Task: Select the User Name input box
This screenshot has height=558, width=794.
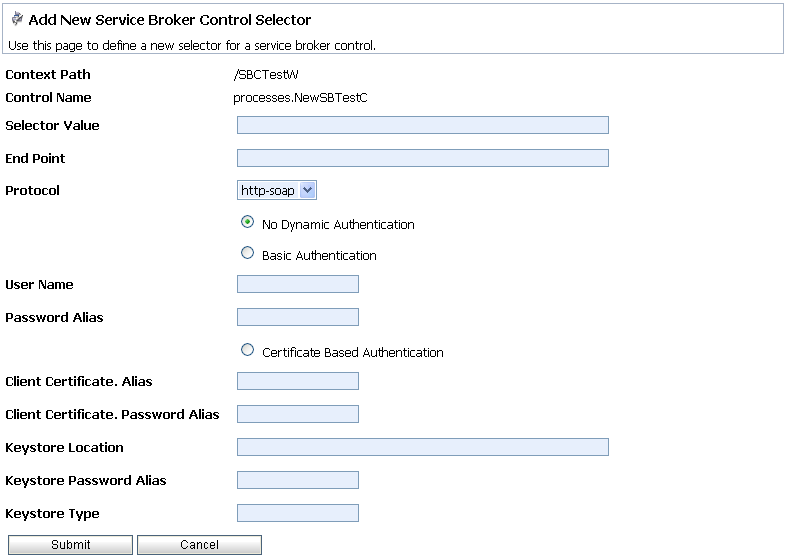Action: 298,284
